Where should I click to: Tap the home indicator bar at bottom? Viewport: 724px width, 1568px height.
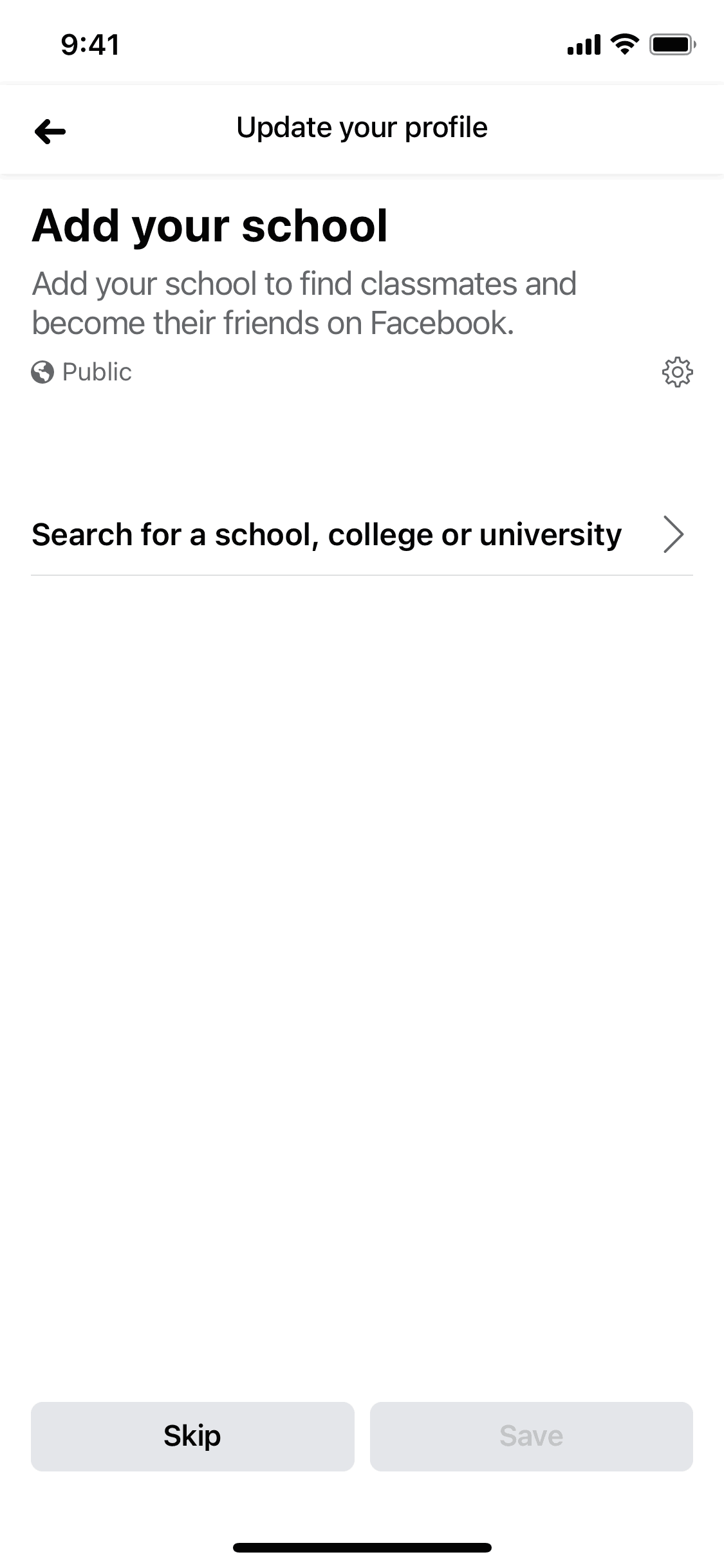coord(362,1547)
